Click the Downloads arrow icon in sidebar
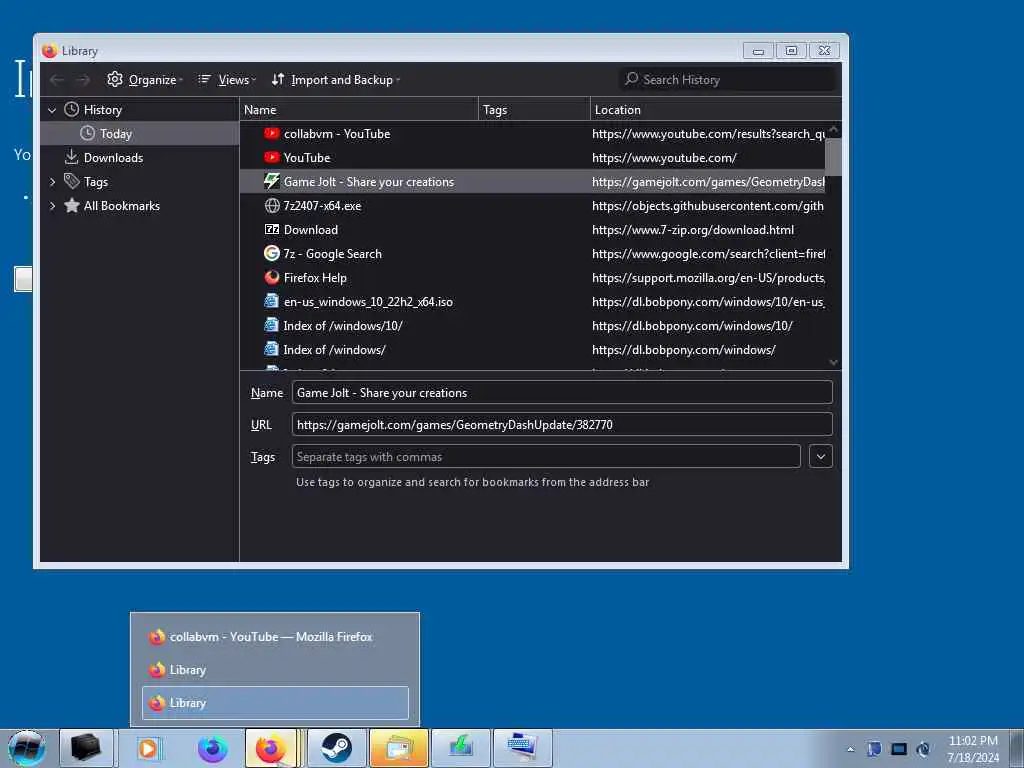Viewport: 1024px width, 768px height. pyautogui.click(x=72, y=157)
